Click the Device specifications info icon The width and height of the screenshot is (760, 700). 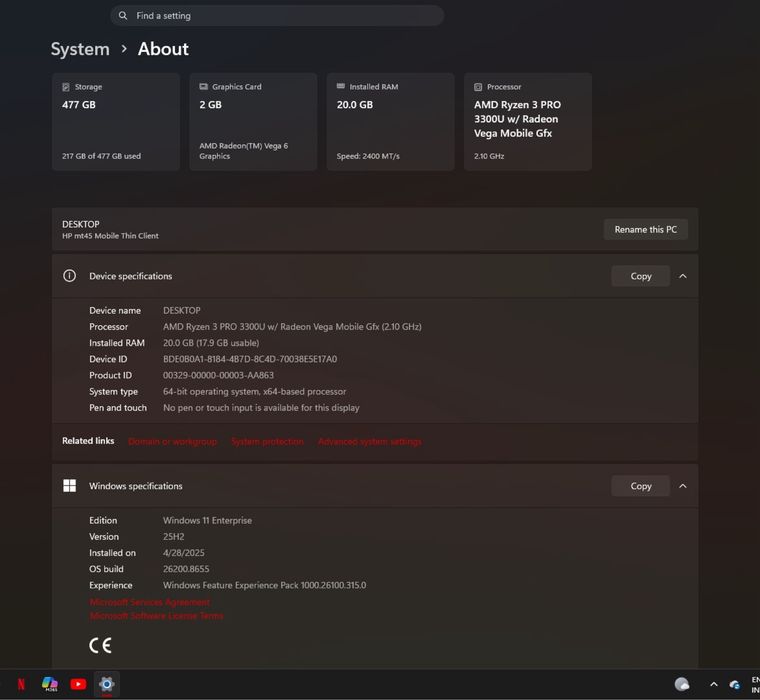(x=69, y=276)
